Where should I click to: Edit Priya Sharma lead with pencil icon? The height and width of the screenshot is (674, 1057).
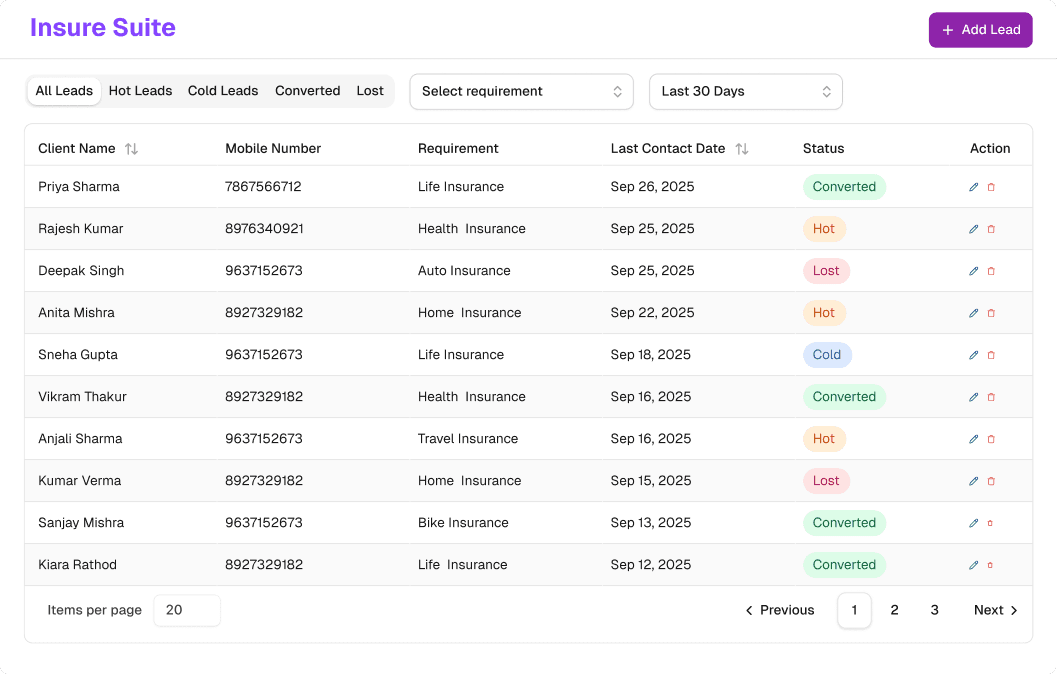click(x=973, y=187)
